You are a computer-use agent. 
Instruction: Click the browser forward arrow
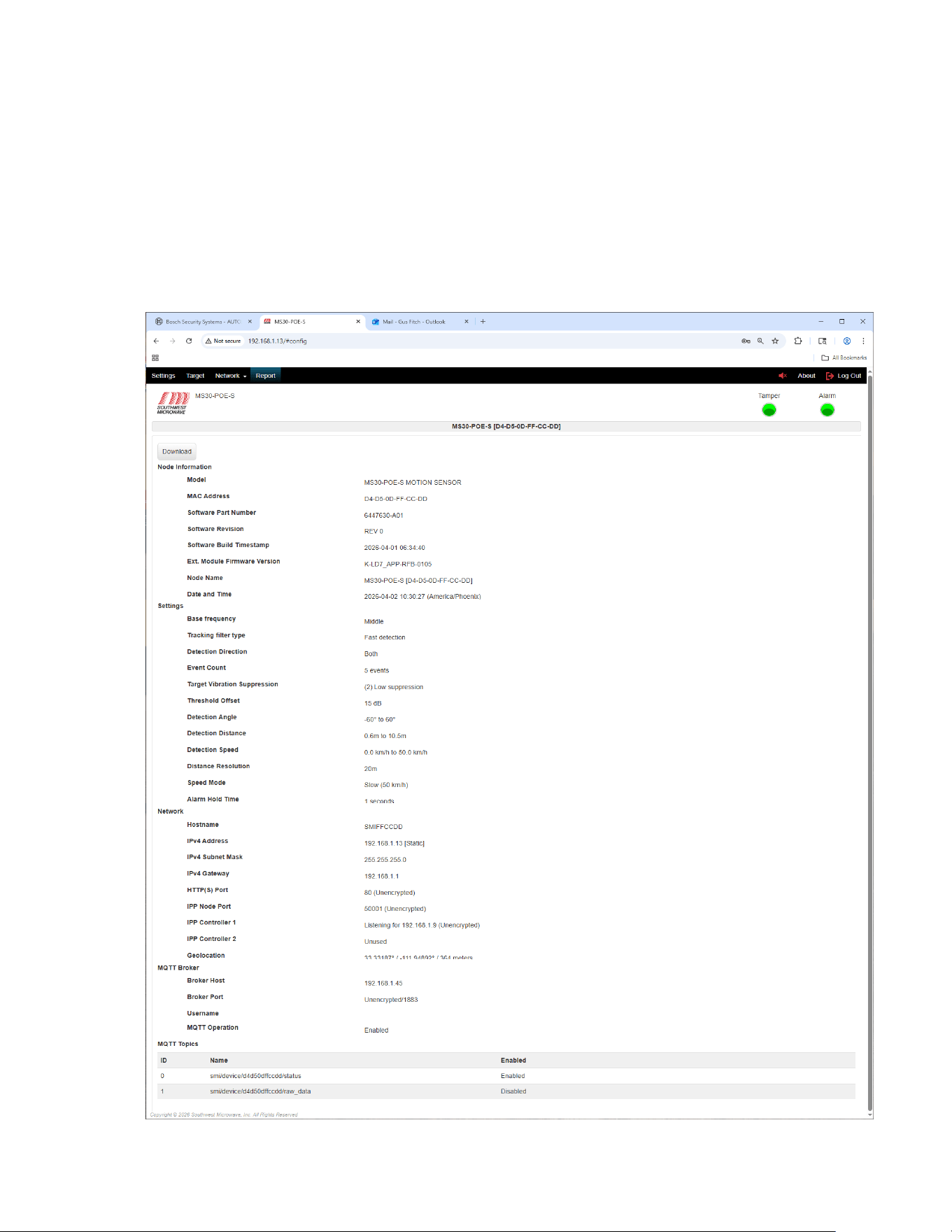coord(172,341)
